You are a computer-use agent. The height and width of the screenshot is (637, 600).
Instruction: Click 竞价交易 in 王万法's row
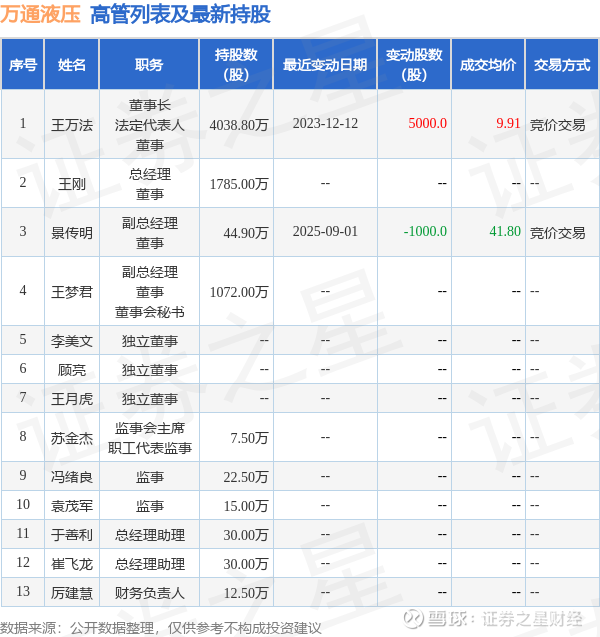557,125
